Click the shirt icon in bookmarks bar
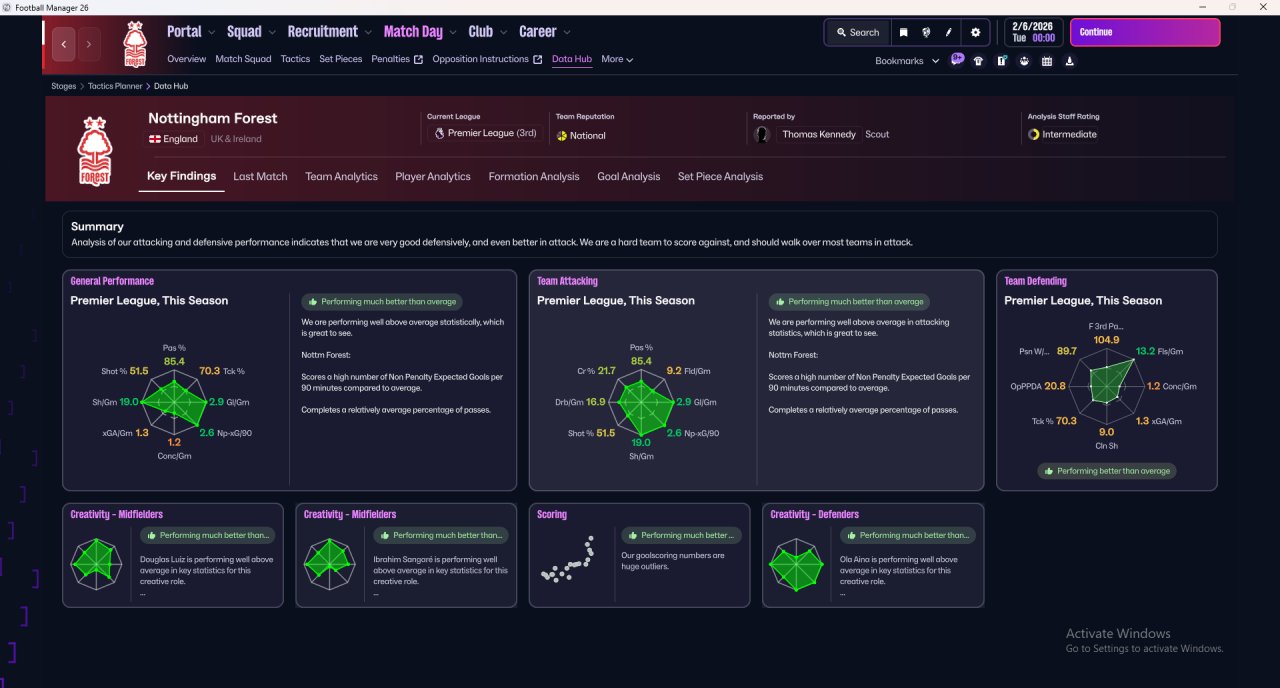This screenshot has width=1280, height=688. point(978,61)
